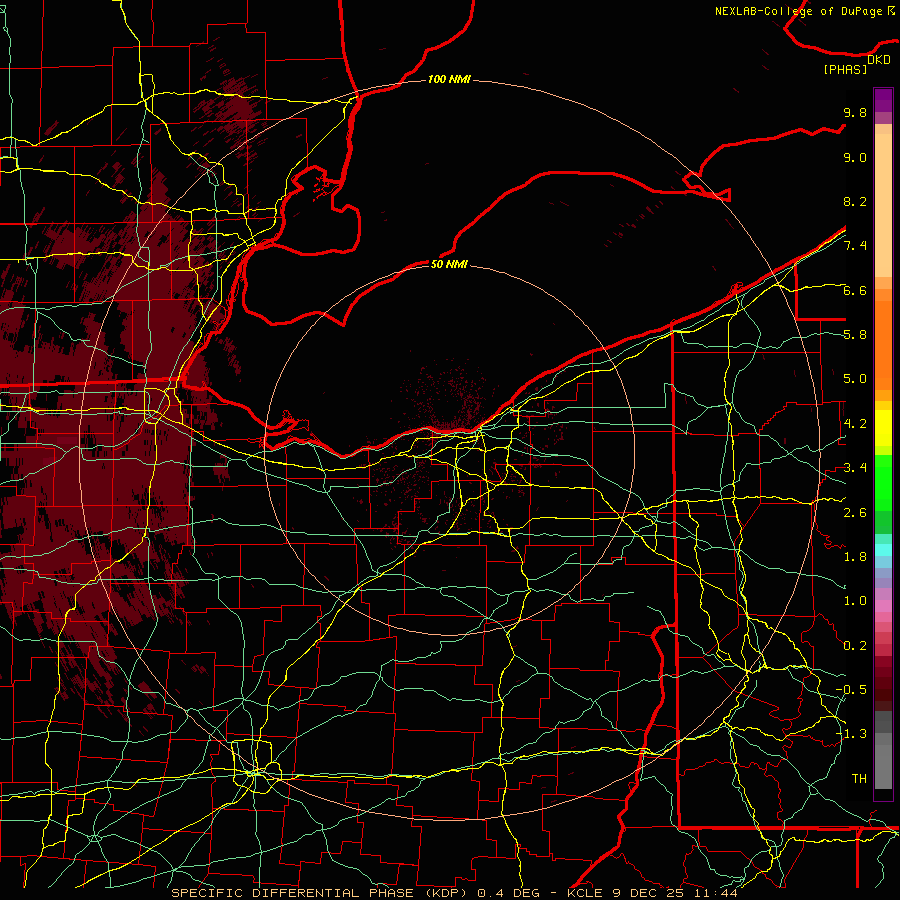Click the bright green band of the color bar
This screenshot has height=900, width=900.
(x=883, y=482)
